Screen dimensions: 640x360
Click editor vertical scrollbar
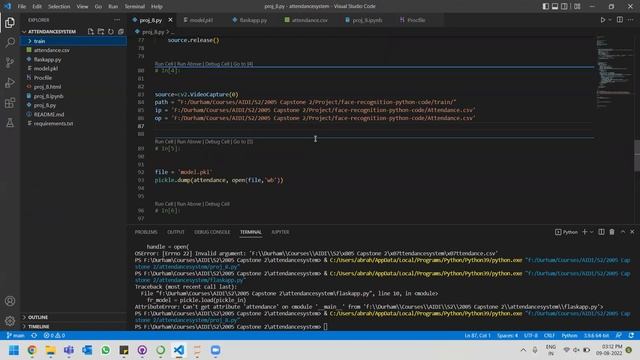click(637, 156)
